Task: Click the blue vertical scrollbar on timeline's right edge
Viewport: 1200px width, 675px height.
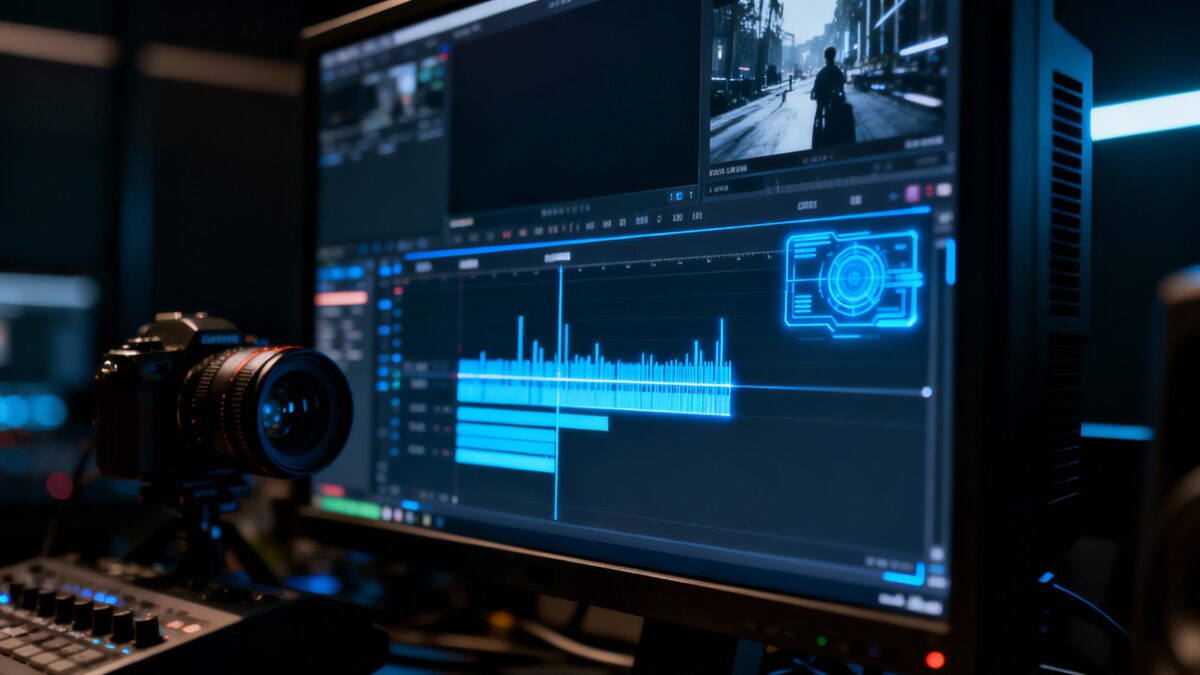Action: click(x=949, y=262)
